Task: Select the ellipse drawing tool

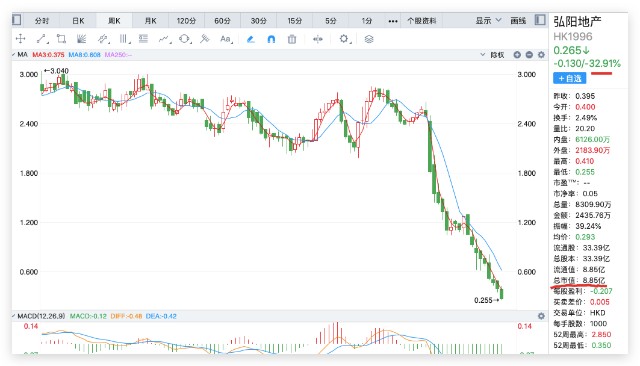Action: coord(184,39)
